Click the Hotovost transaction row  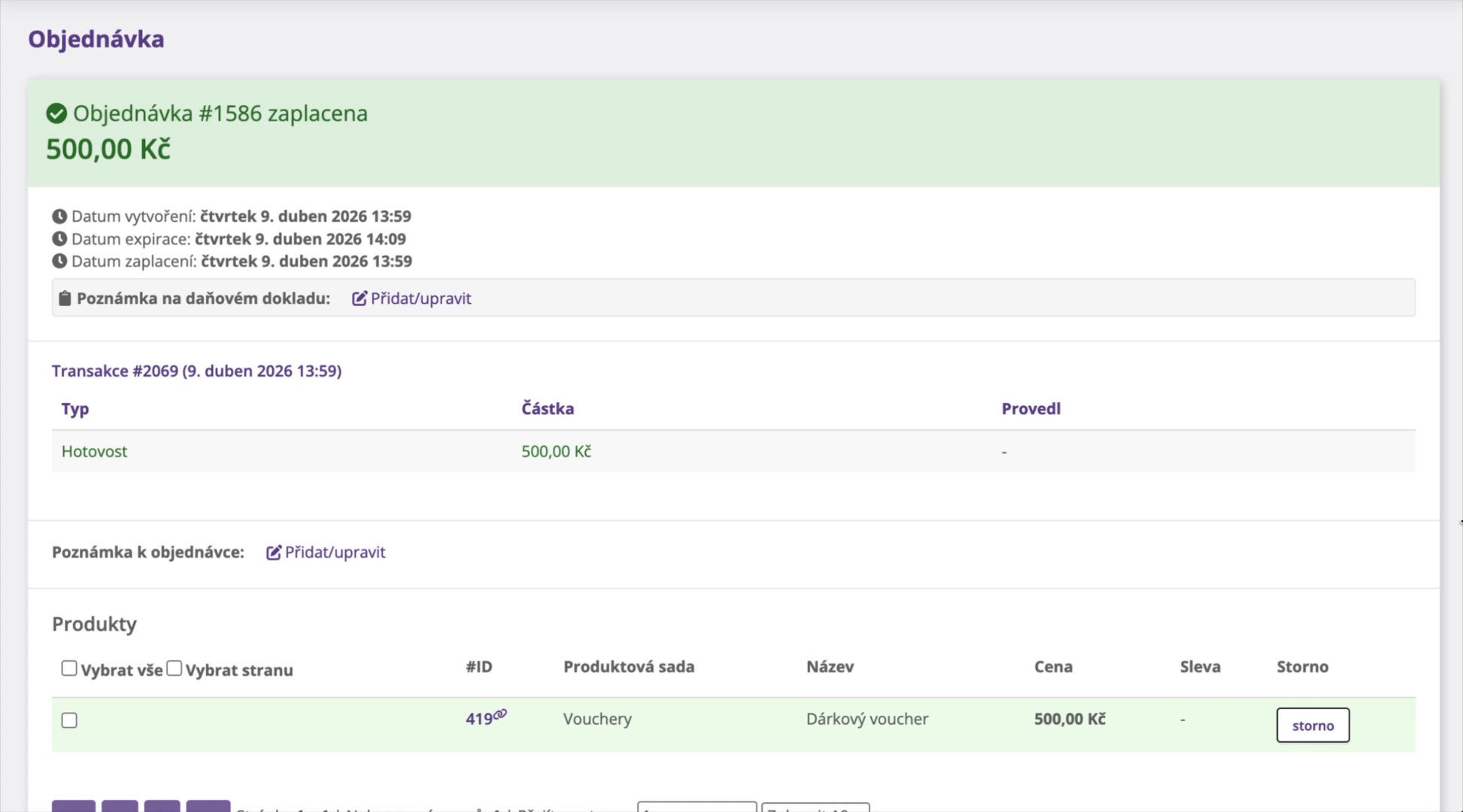coord(94,451)
